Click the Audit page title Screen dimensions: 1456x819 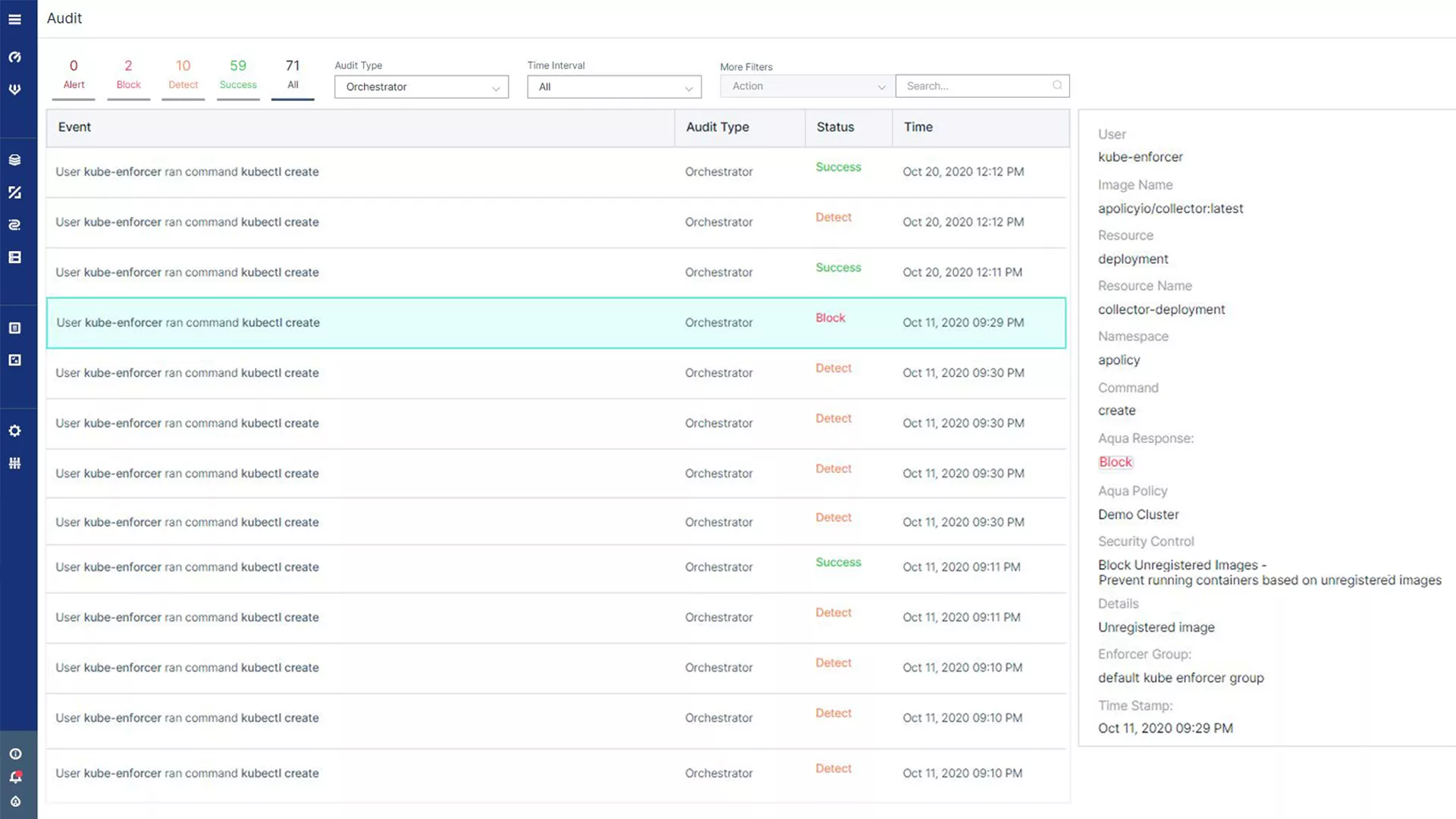64,18
